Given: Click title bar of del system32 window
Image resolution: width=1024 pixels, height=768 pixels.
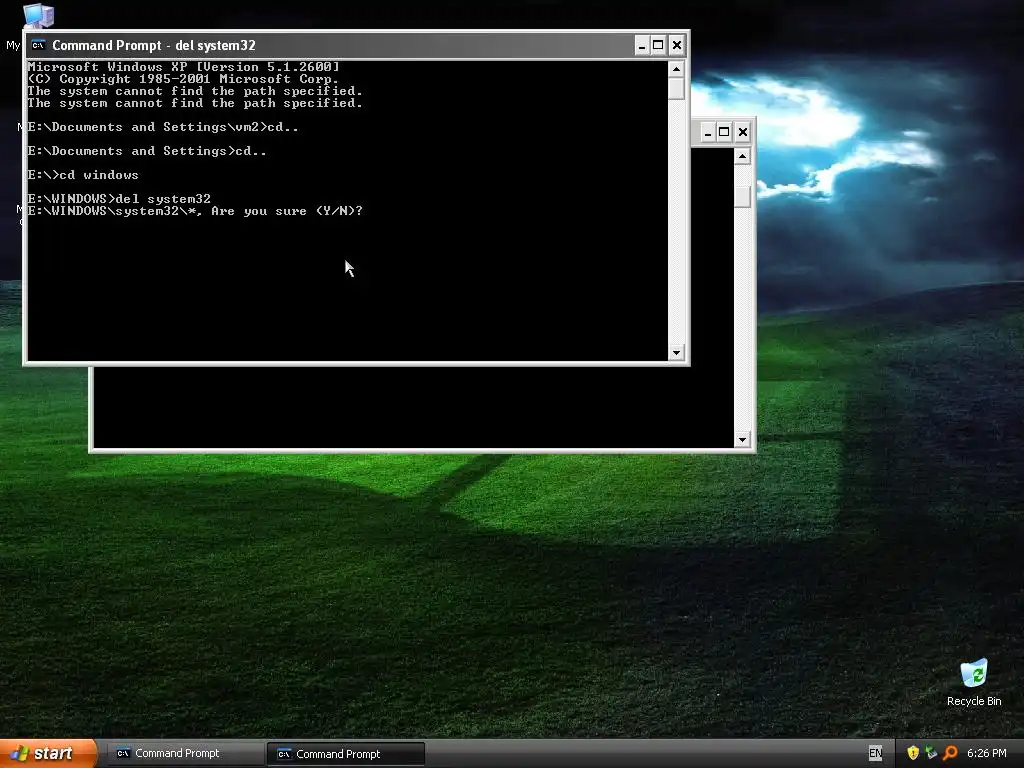Looking at the screenshot, I should coord(330,45).
